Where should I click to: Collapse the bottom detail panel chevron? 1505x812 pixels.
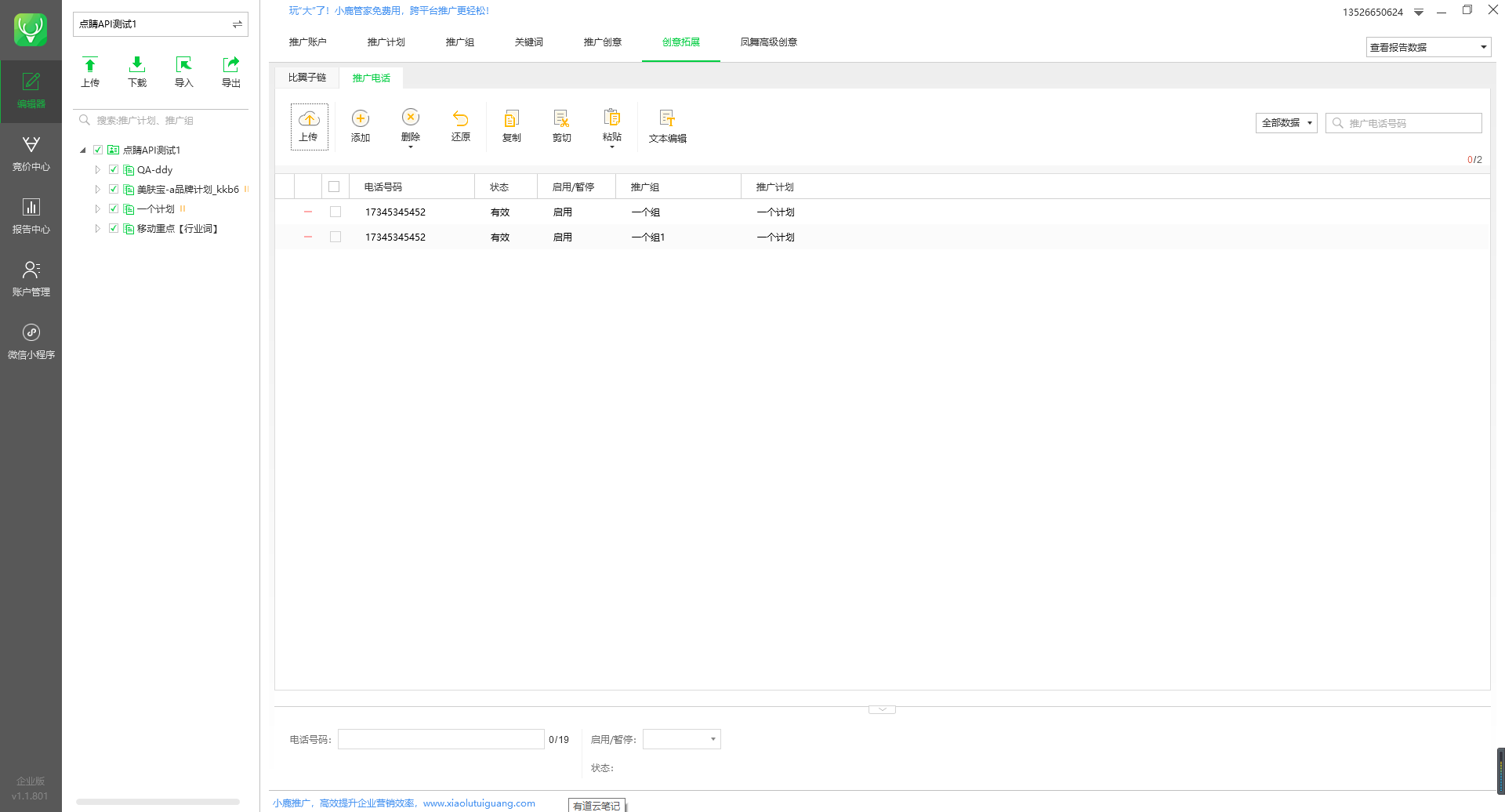pos(882,709)
